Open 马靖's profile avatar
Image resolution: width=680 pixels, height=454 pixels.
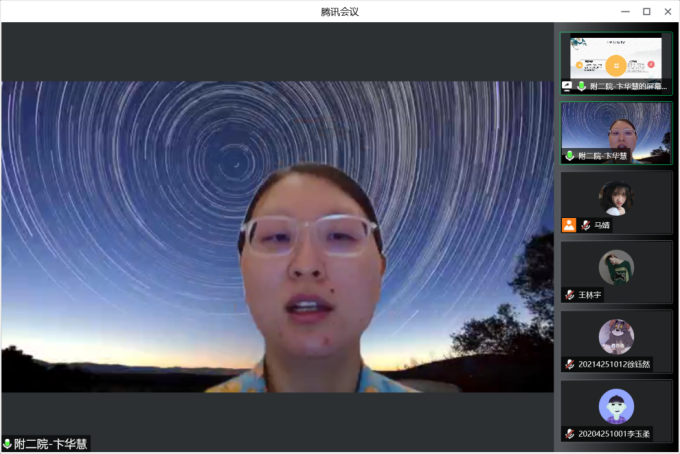(x=616, y=197)
